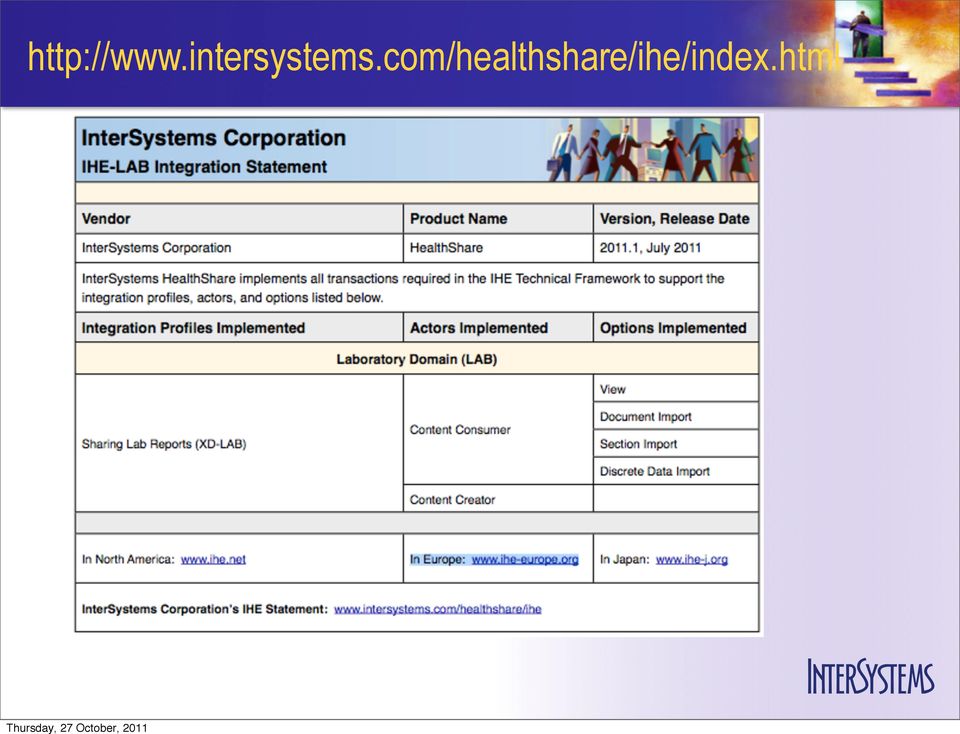Click the 'Document Import' option cell
This screenshot has height=734, width=960.
pyautogui.click(x=676, y=416)
